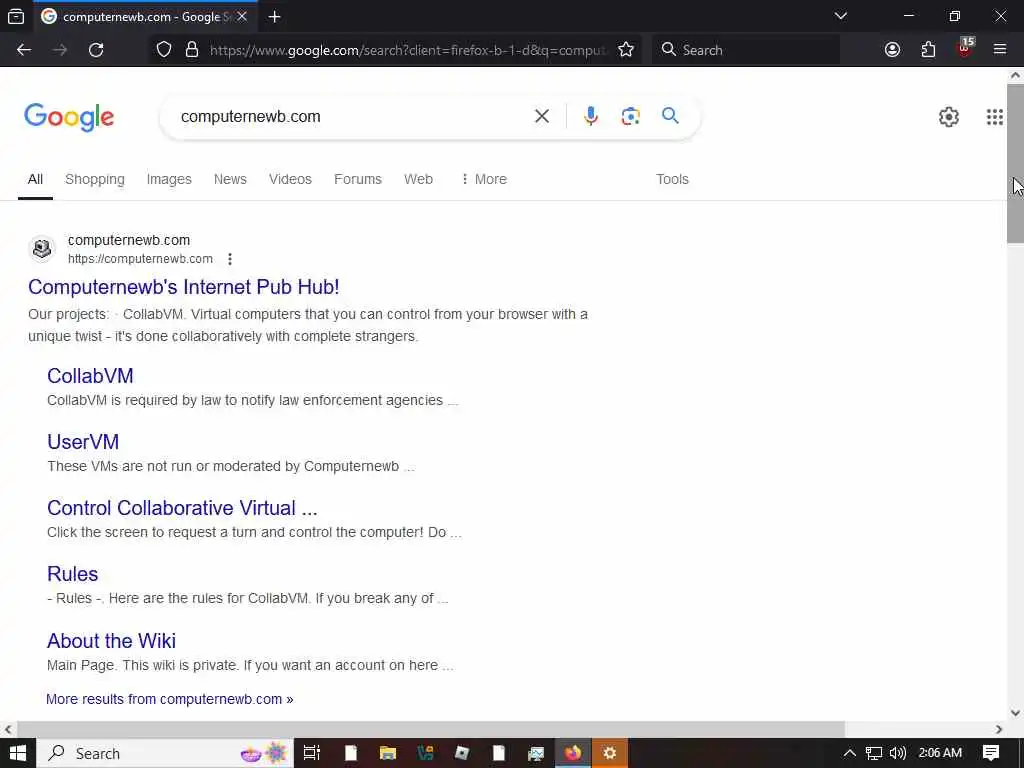Open the Windows Start menu
The height and width of the screenshot is (768, 1024).
point(18,753)
